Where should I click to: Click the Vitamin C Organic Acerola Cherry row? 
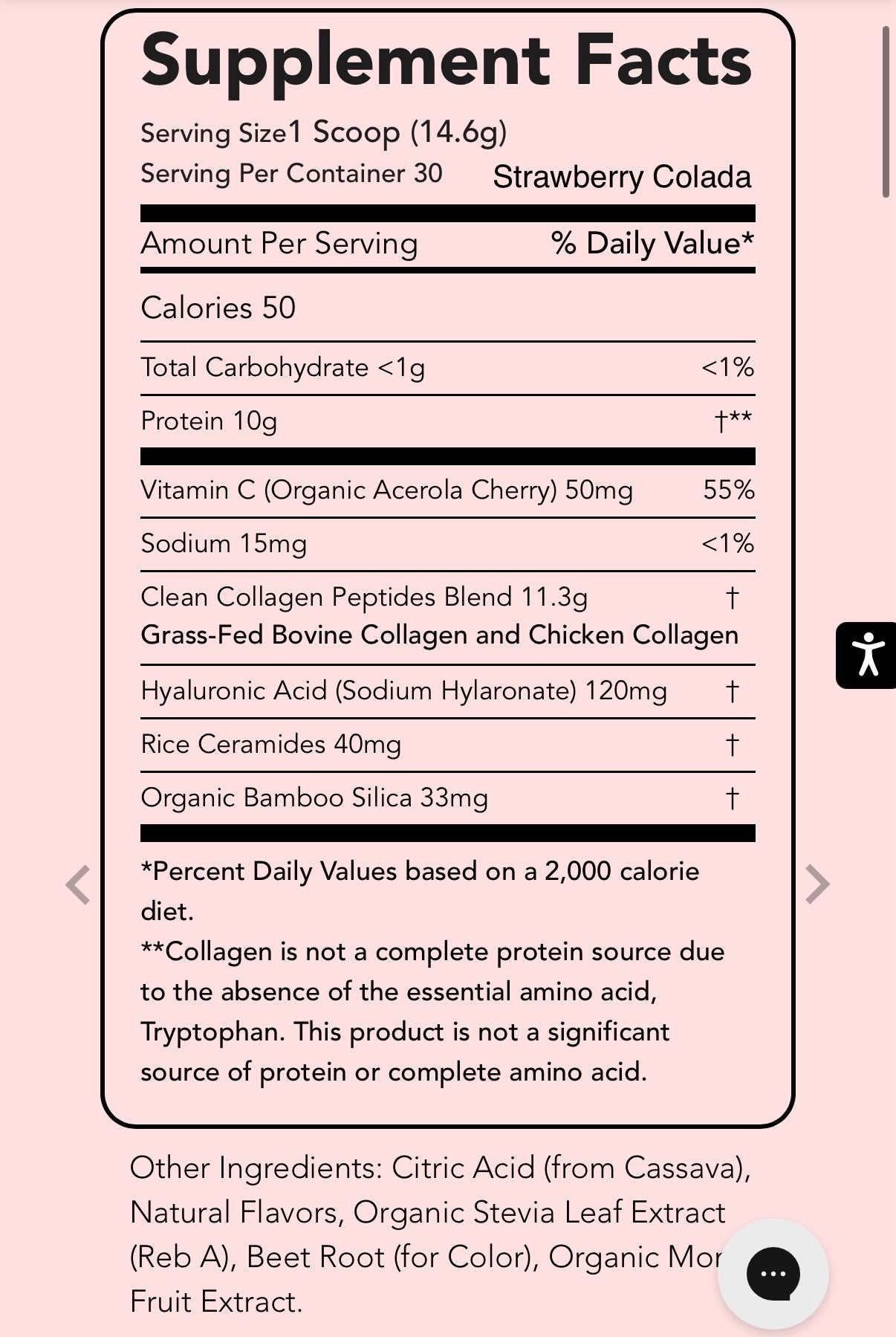pos(448,490)
